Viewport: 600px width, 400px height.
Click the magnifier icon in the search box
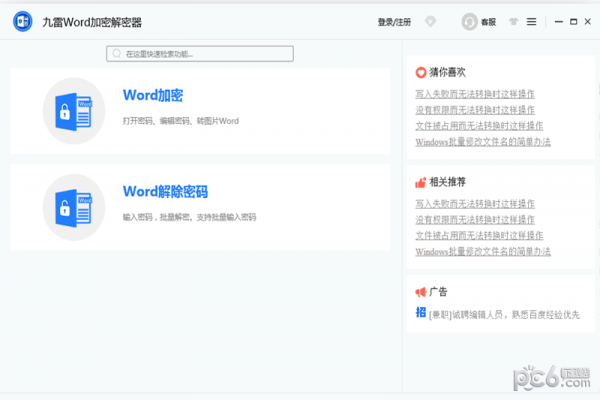[117, 54]
